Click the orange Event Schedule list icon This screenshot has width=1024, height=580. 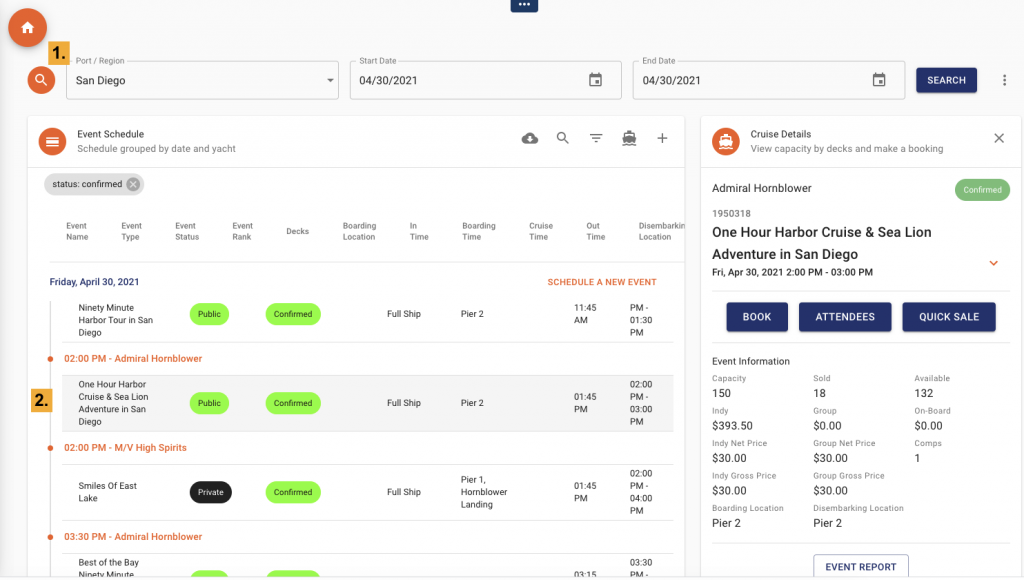click(52, 141)
